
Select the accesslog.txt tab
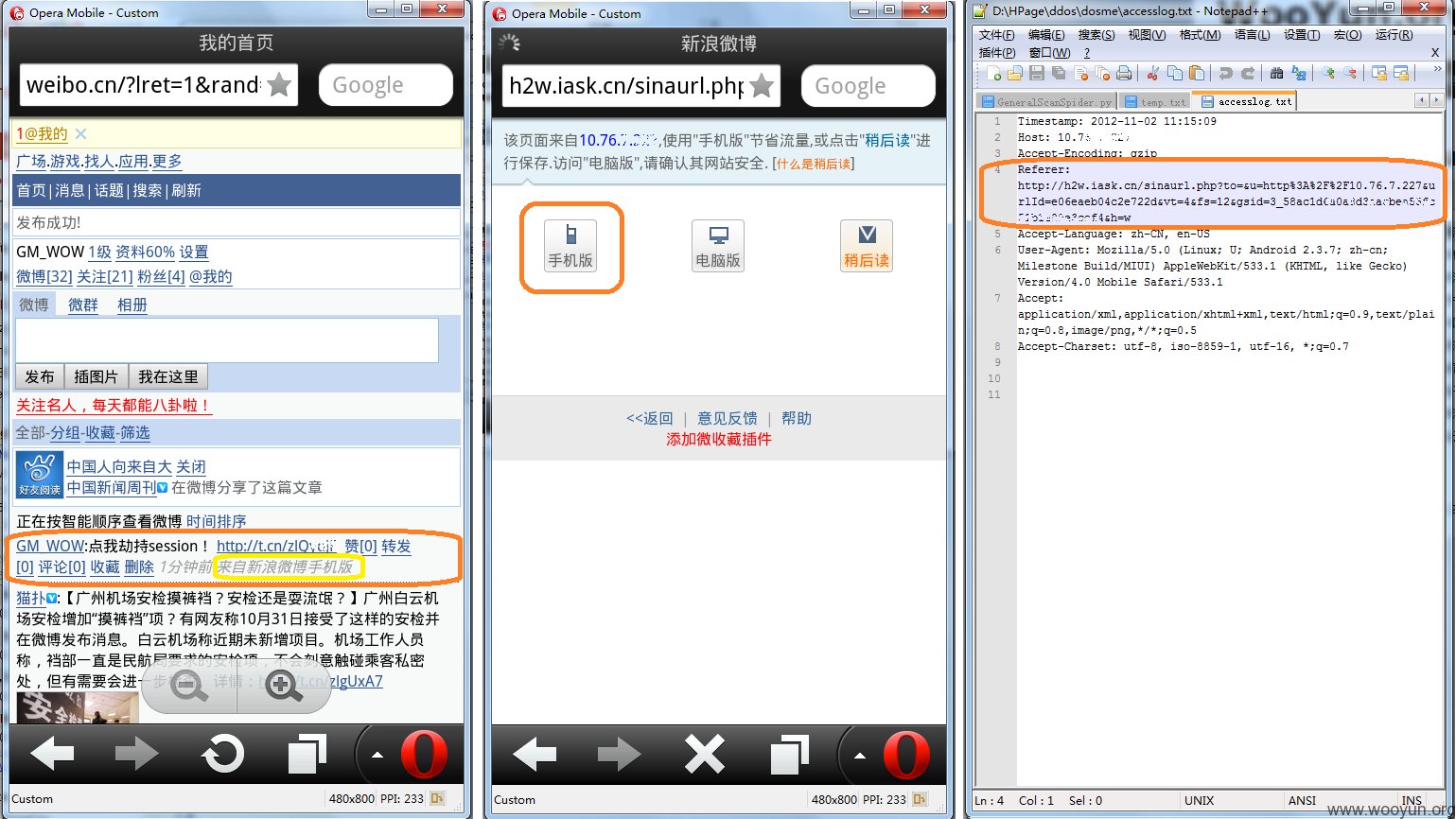(1244, 100)
